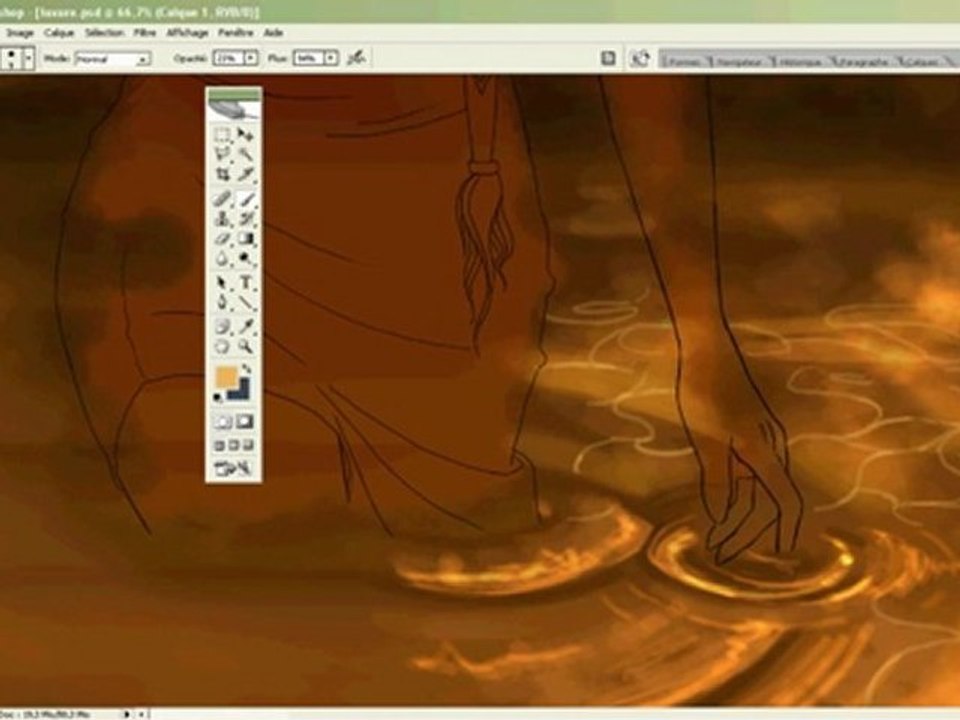Select the Type tool
Image resolution: width=960 pixels, height=720 pixels.
[246, 283]
